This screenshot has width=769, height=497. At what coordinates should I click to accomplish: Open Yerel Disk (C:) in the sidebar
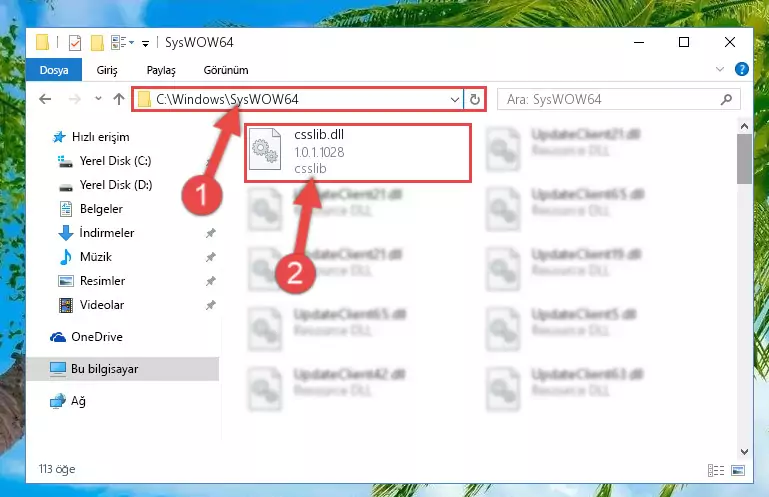(115, 161)
